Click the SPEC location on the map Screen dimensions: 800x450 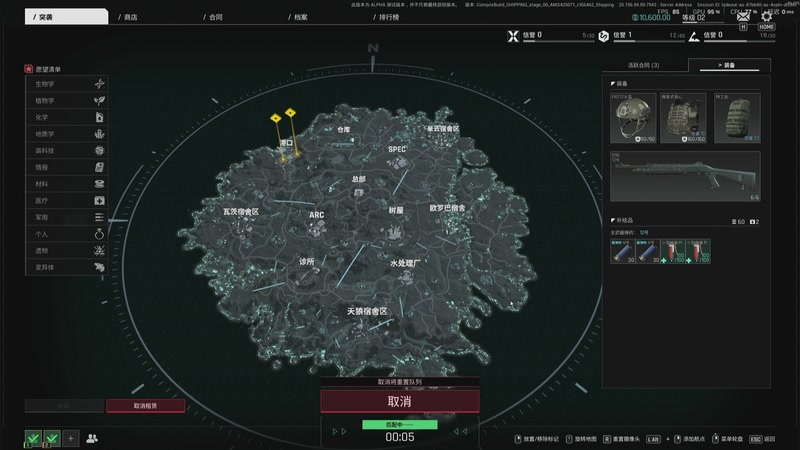point(397,149)
